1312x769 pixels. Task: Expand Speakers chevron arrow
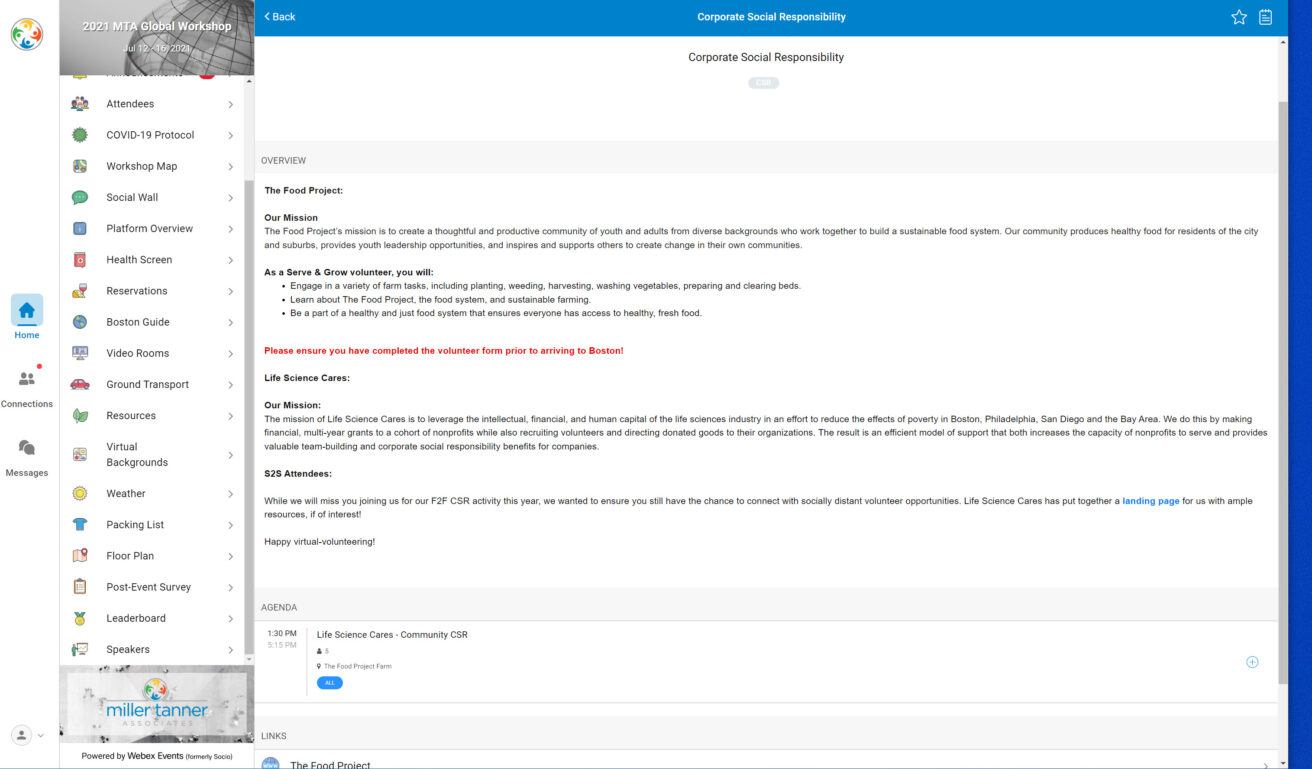click(231, 650)
